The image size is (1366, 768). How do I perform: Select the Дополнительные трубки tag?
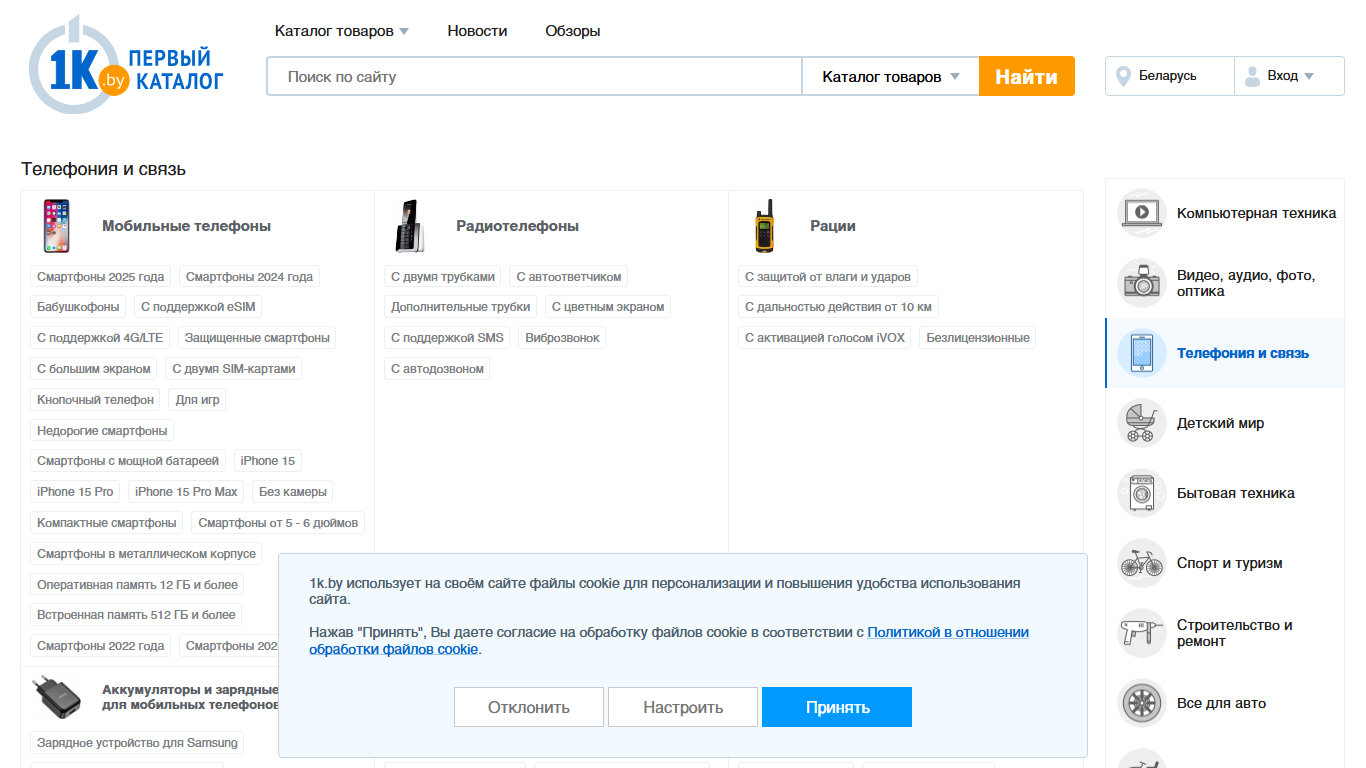click(x=461, y=307)
